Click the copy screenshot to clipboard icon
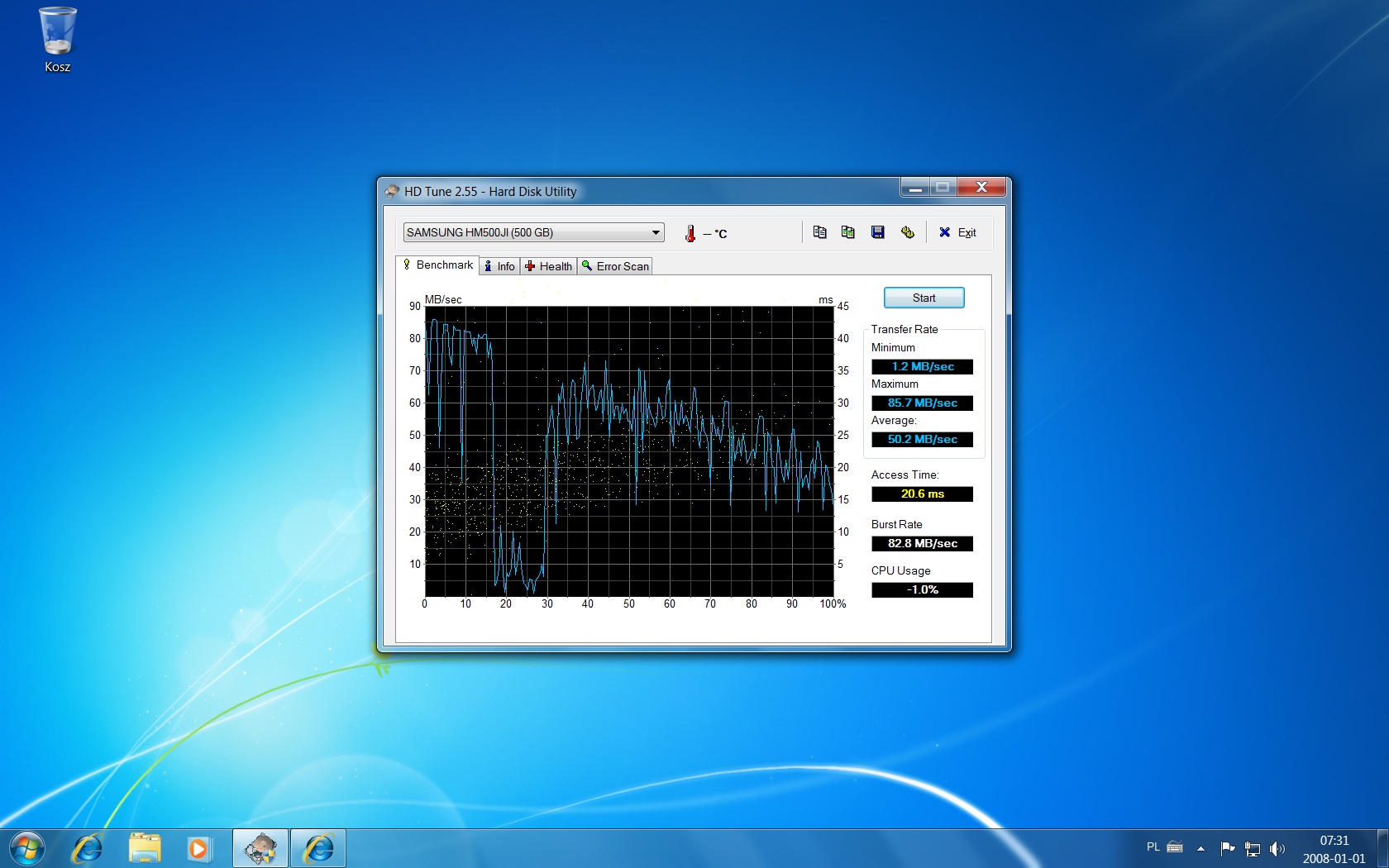Screen dimensions: 1389x868 click(x=847, y=232)
